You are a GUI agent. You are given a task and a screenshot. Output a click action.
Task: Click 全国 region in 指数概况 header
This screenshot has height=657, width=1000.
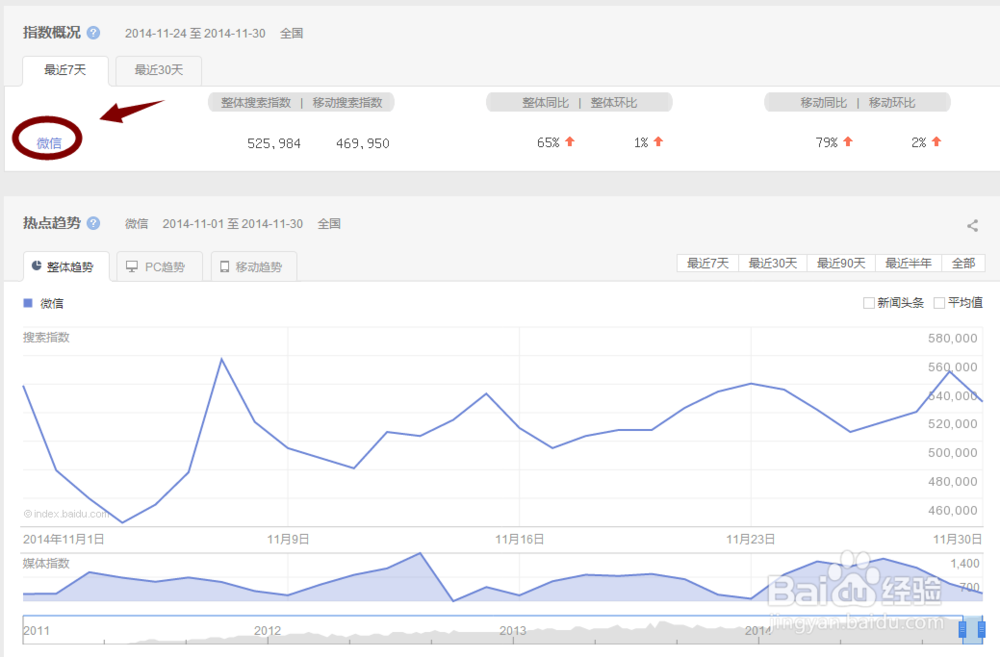pos(291,33)
